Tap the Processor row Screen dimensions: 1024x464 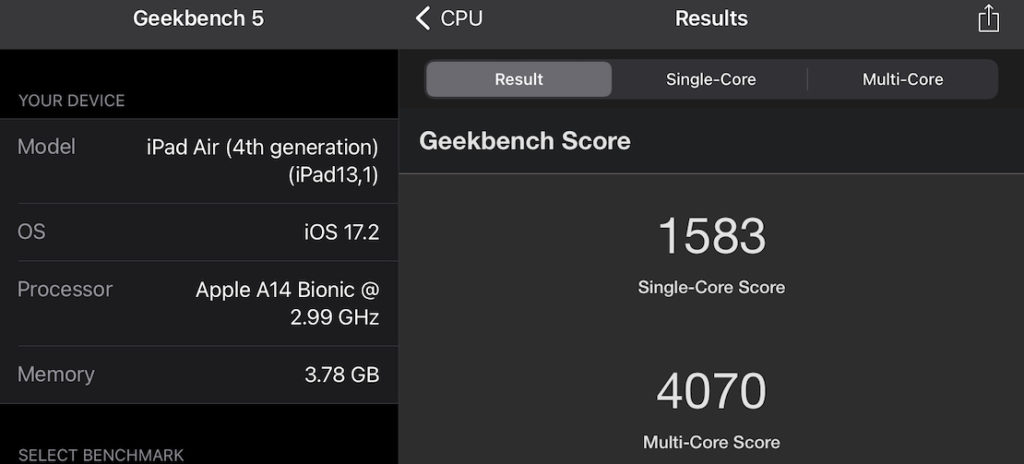(x=198, y=303)
